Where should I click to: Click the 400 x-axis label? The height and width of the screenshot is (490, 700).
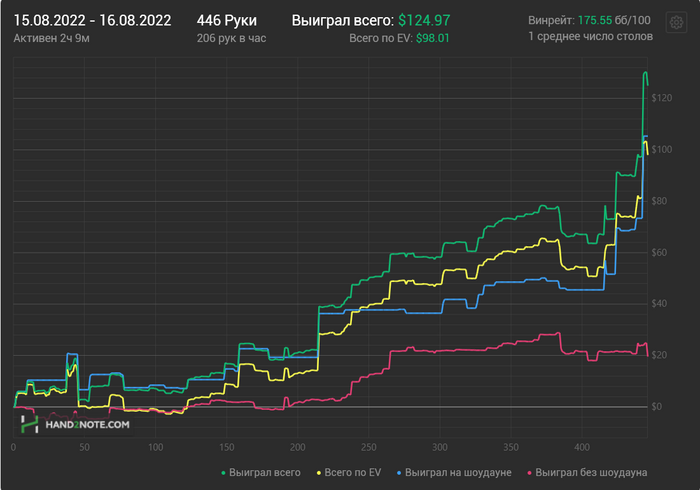point(582,447)
